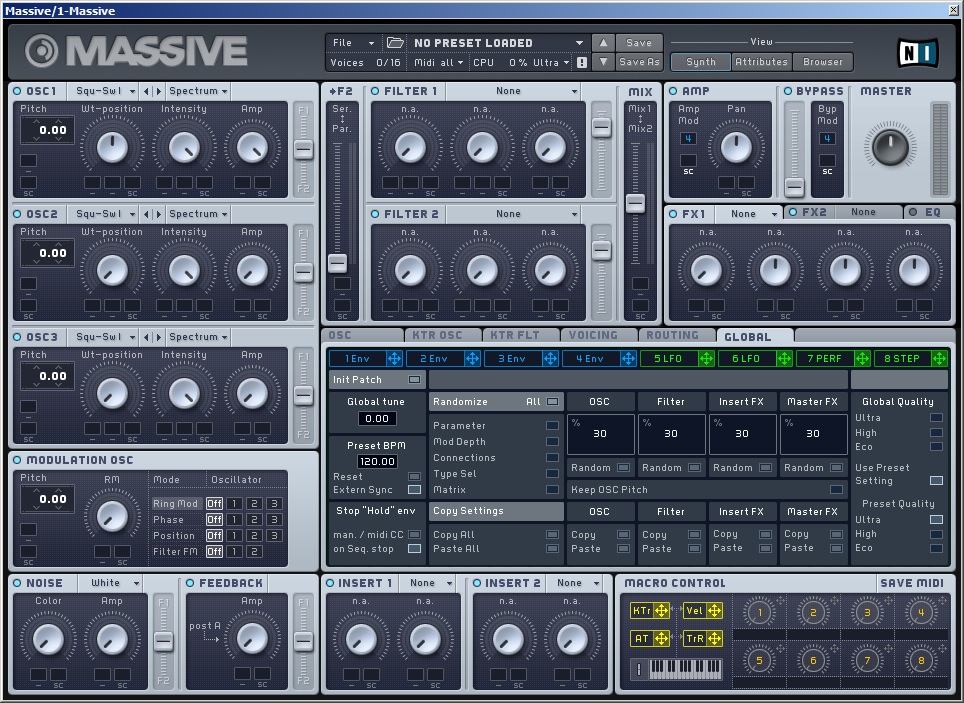Click the drag handle of 7 PERF
964x703 pixels.
pos(863,359)
